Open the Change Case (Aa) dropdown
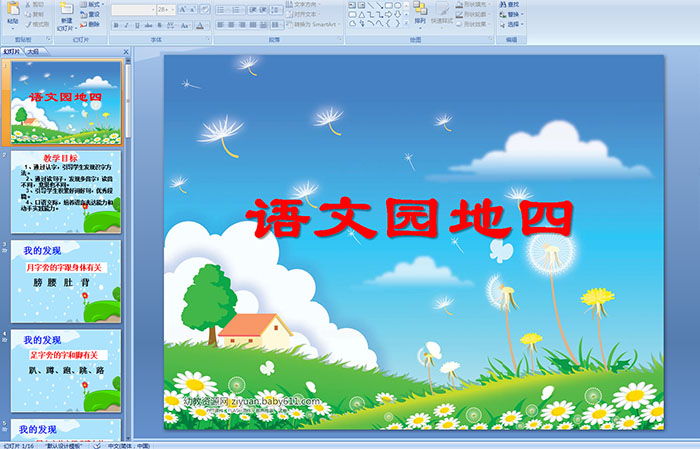Screen dimensions: 700x449 click(185, 25)
